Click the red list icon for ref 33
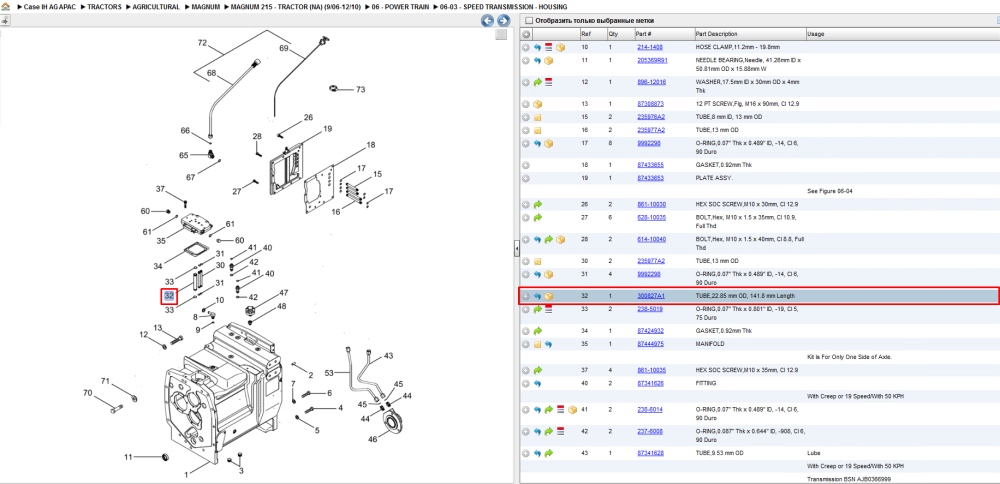This screenshot has width=1000, height=484. click(548, 309)
